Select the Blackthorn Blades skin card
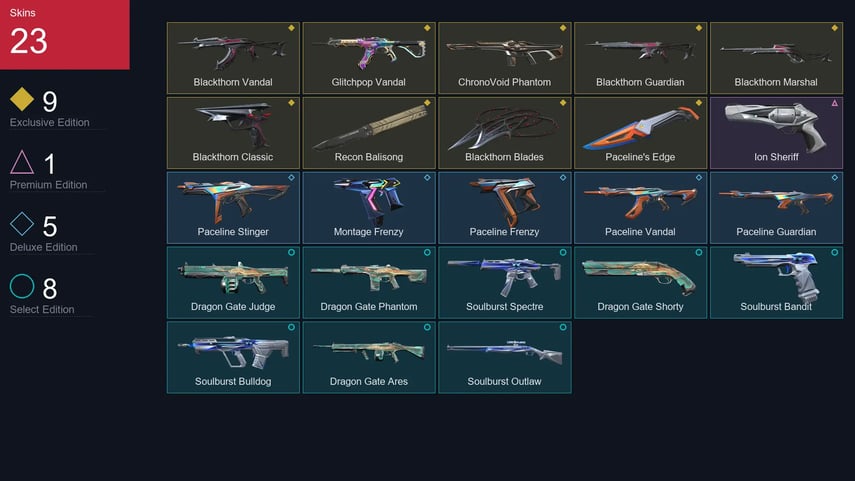 click(504, 133)
